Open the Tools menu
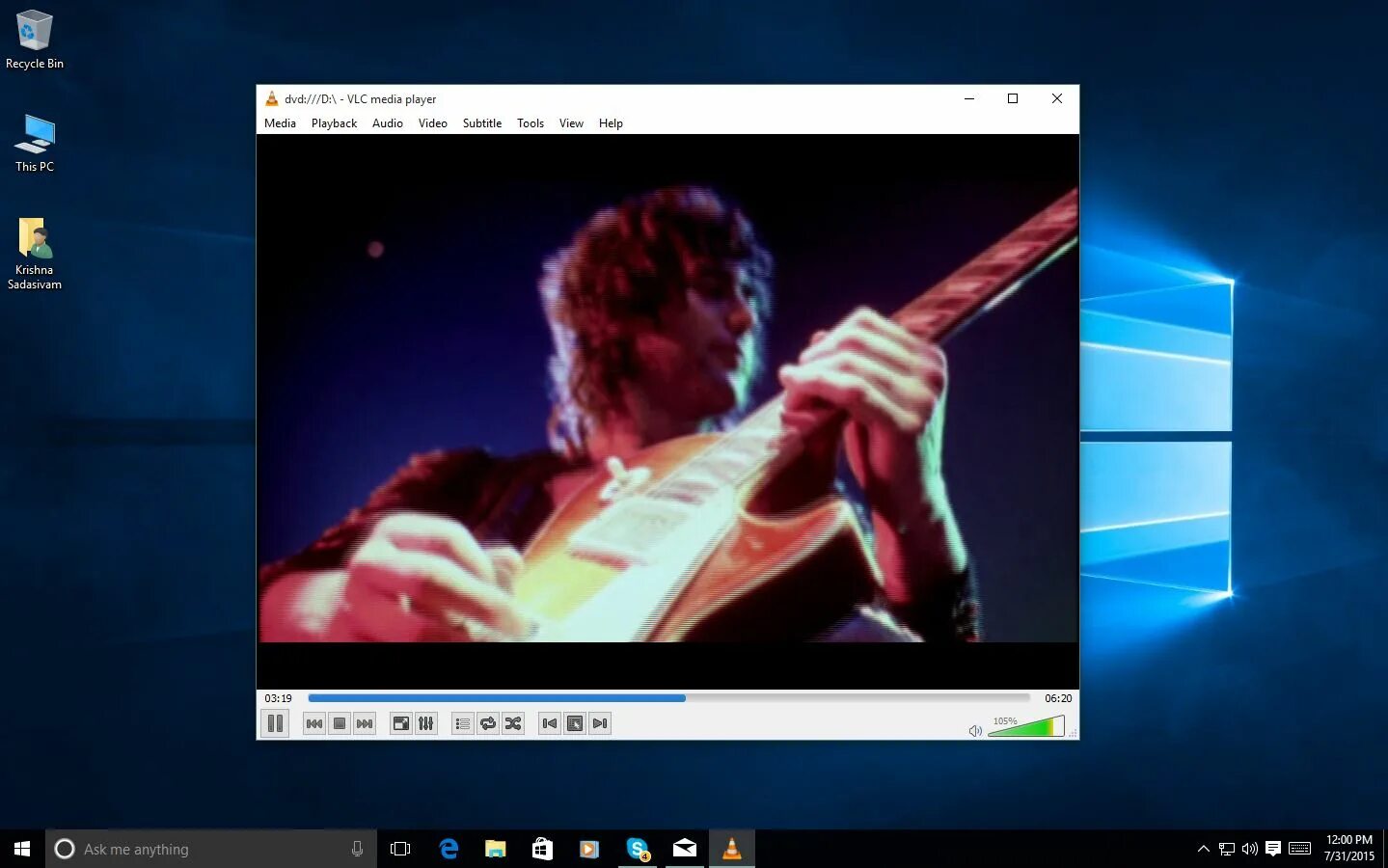 531,123
